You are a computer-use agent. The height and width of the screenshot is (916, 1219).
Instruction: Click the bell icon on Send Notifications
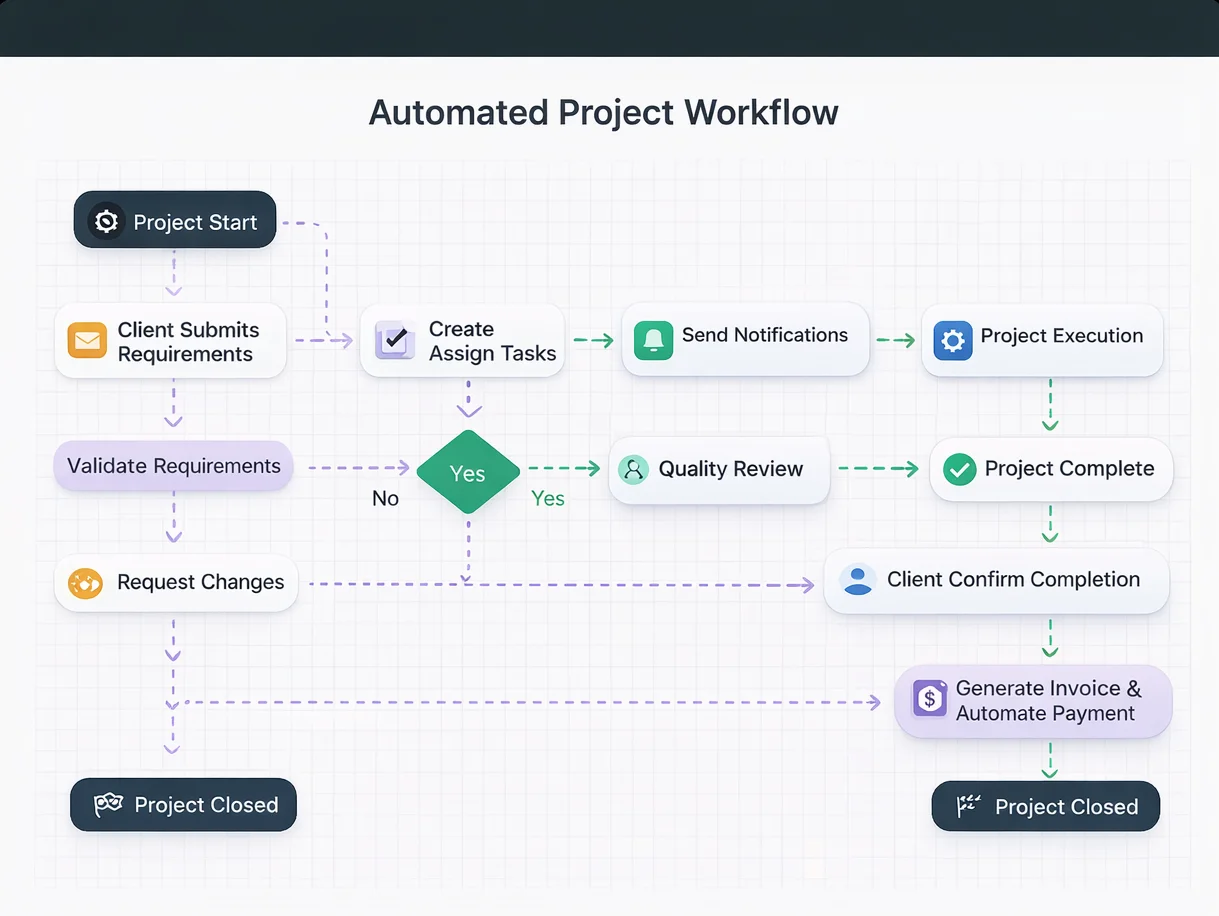pyautogui.click(x=654, y=340)
